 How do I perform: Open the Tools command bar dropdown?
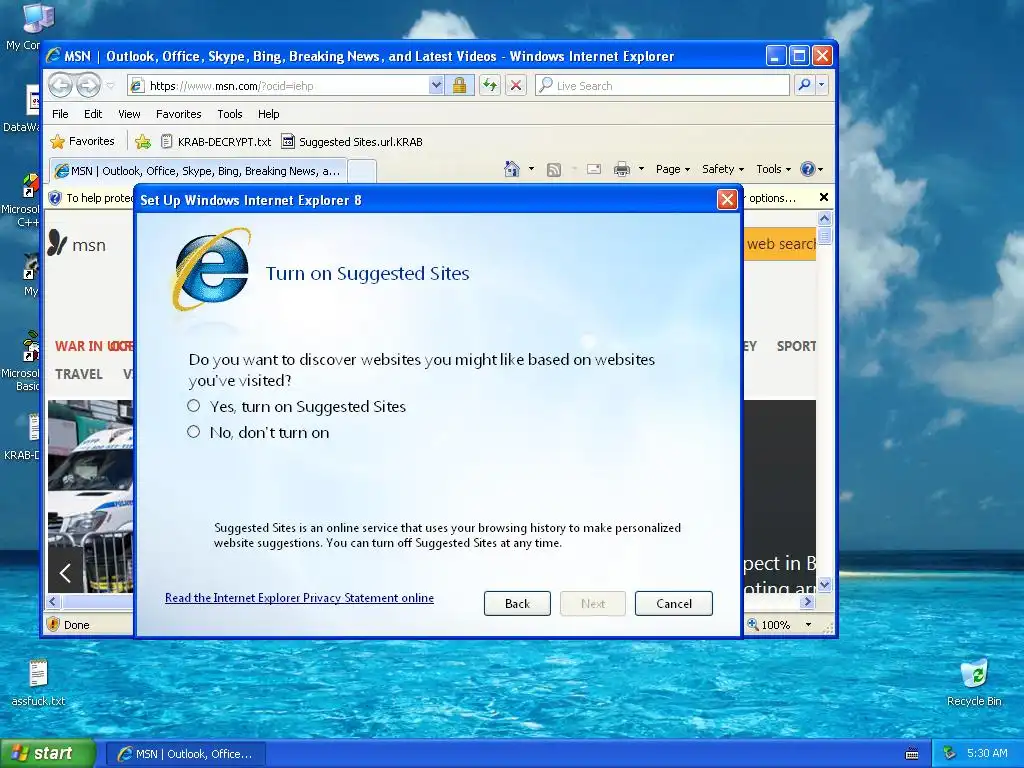point(773,169)
